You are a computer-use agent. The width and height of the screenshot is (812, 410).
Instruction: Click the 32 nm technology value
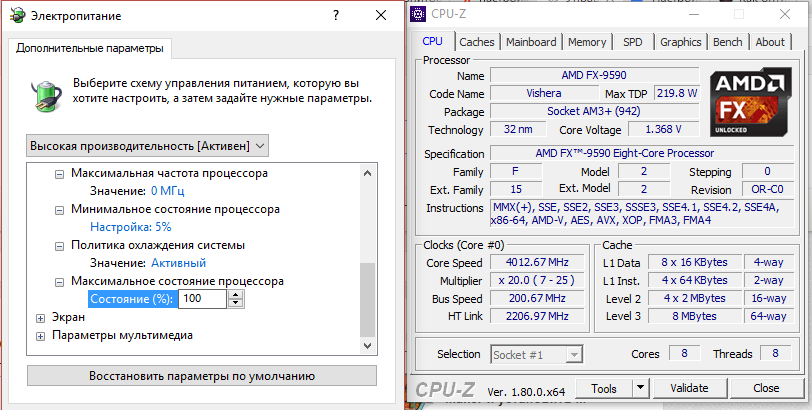[x=518, y=129]
